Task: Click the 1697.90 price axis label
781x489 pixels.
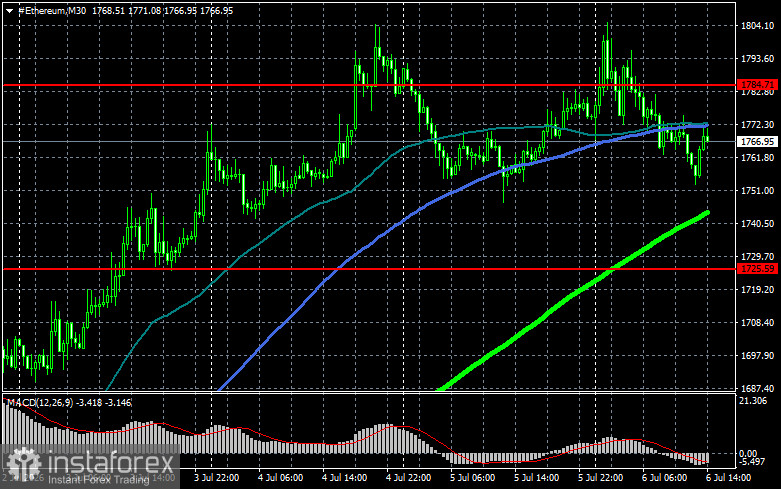Action: (x=758, y=356)
